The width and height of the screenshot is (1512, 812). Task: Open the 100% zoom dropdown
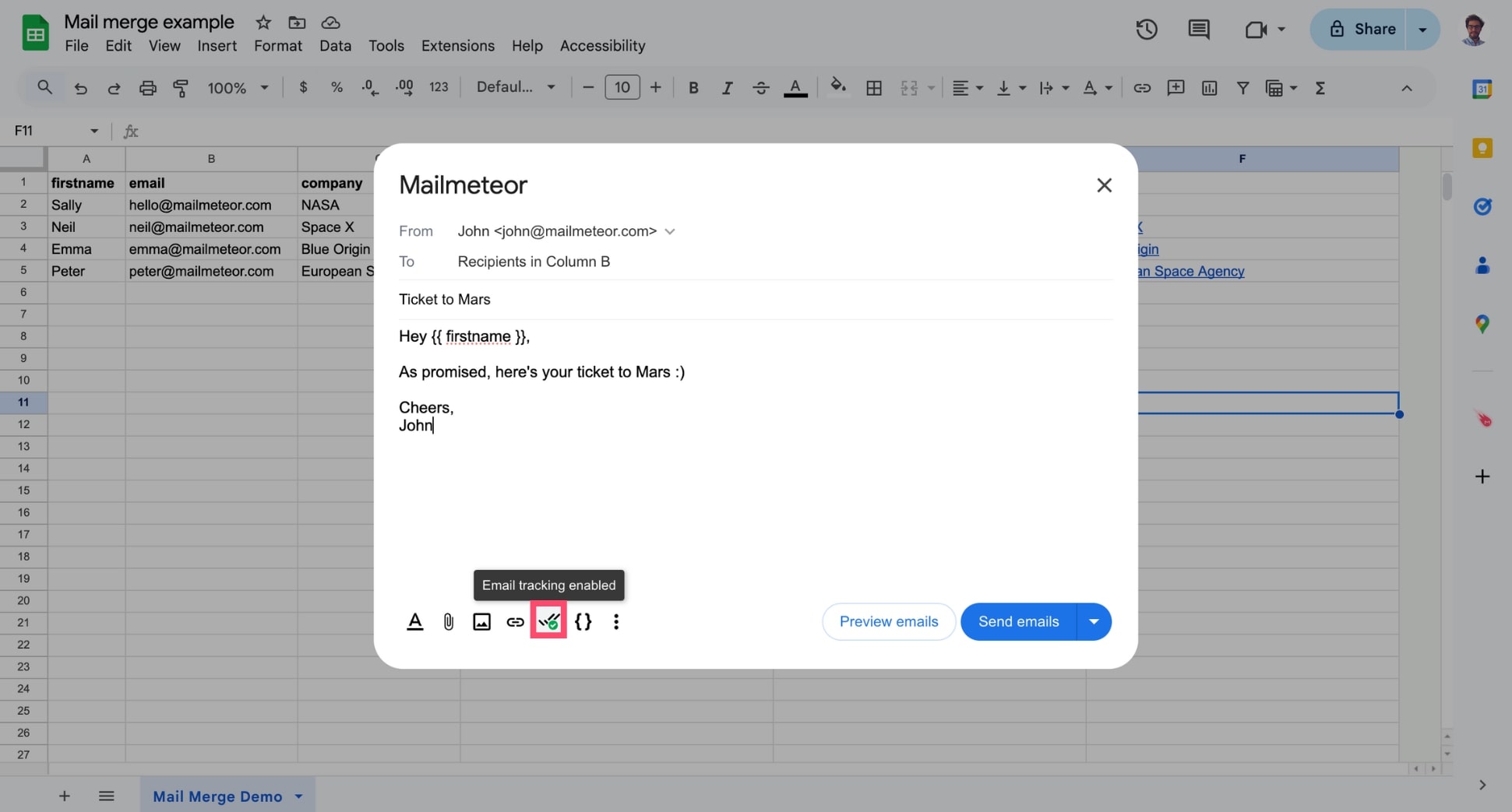click(238, 88)
